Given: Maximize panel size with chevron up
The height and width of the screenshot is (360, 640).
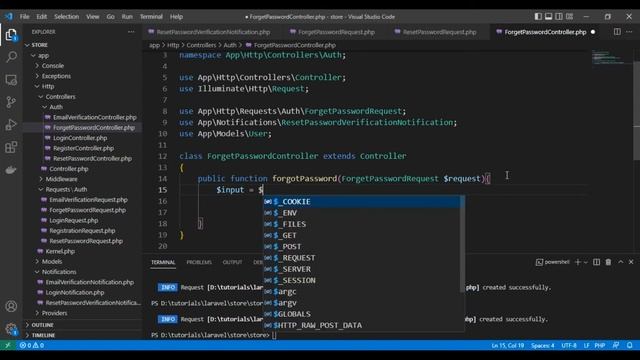Looking at the screenshot, I should pos(620,262).
